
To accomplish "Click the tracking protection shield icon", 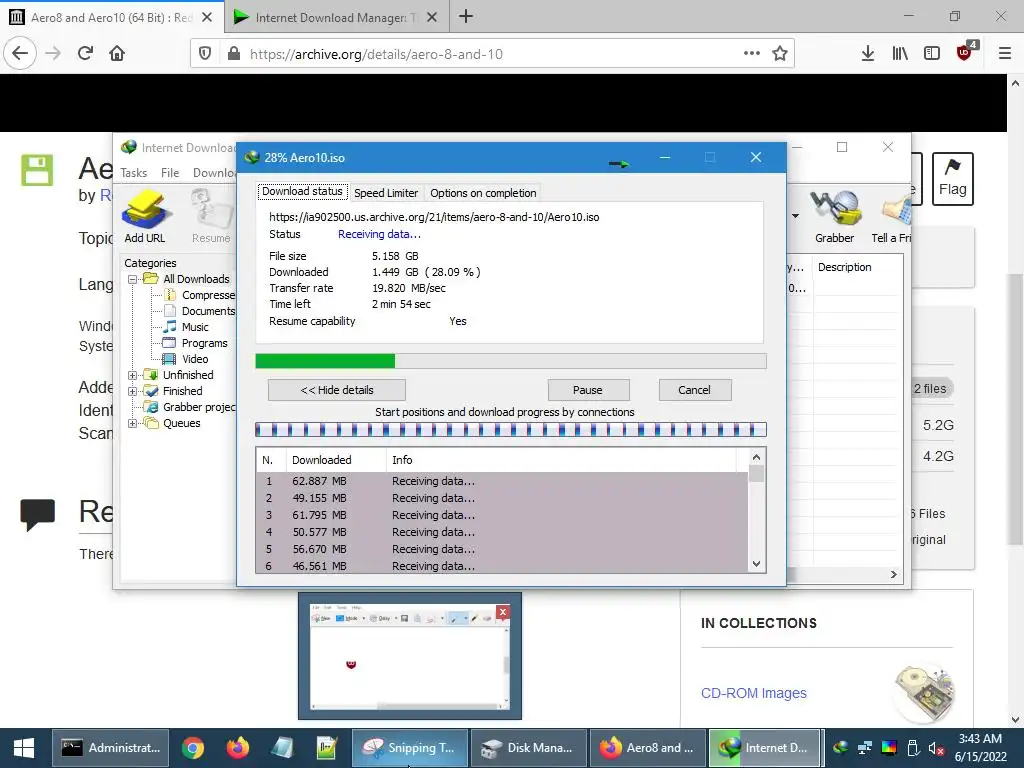I will coord(205,54).
